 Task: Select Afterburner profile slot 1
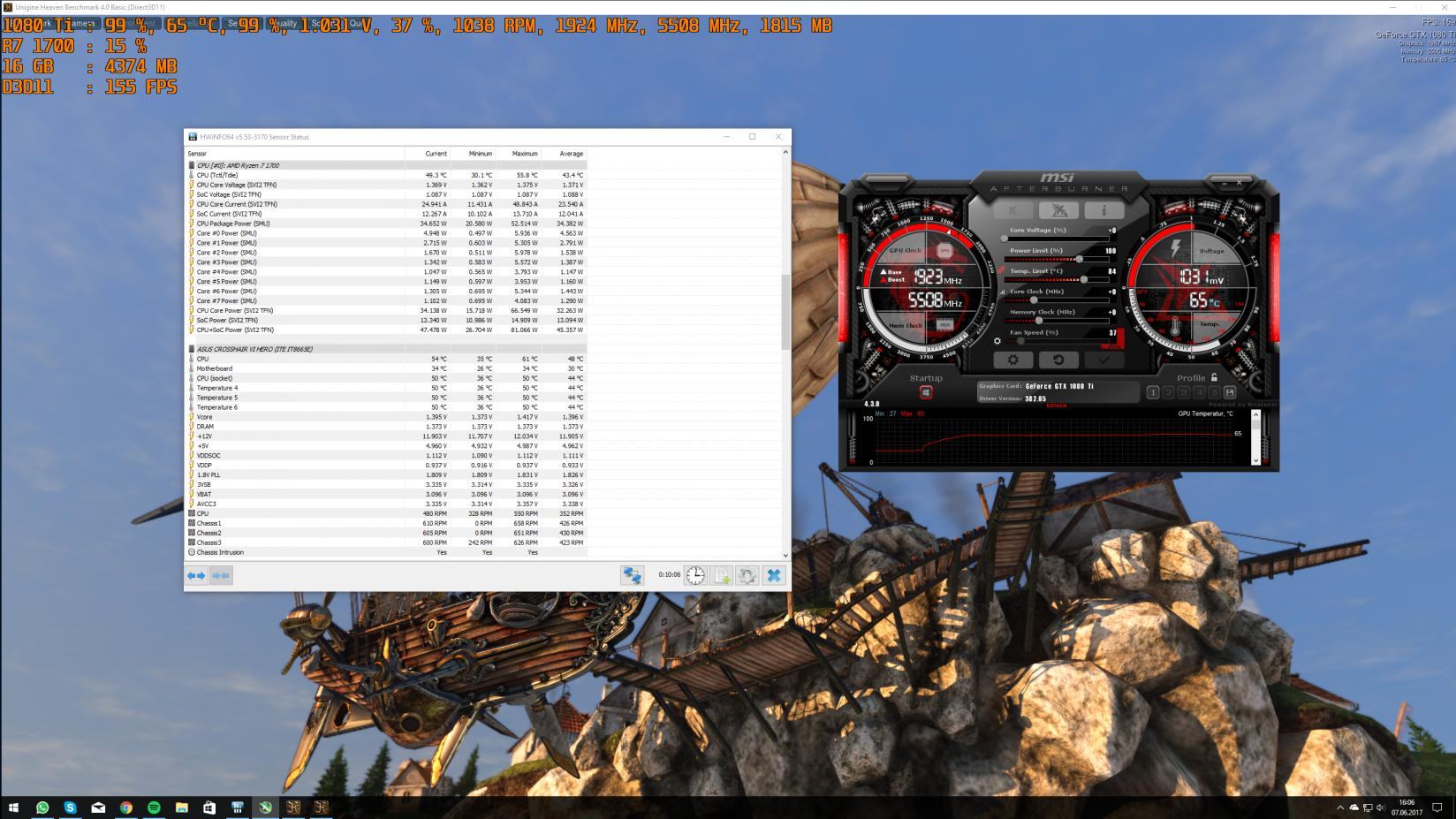[x=1153, y=392]
